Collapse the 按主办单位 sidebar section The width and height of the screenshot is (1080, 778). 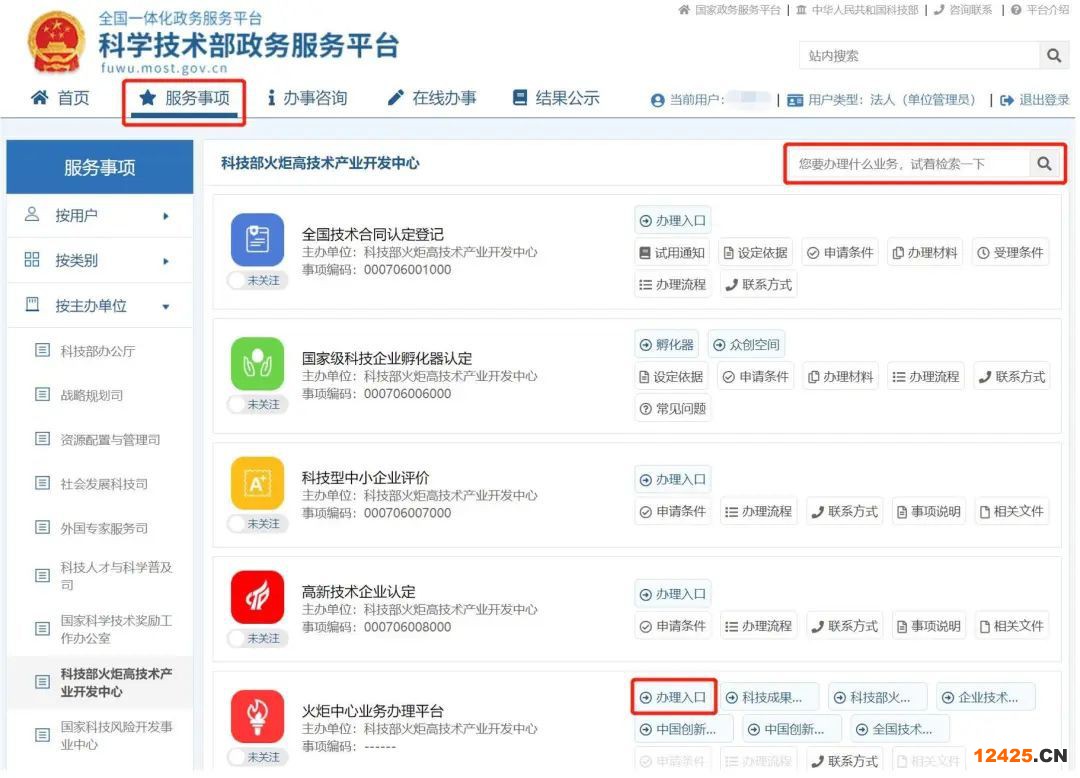pos(99,306)
